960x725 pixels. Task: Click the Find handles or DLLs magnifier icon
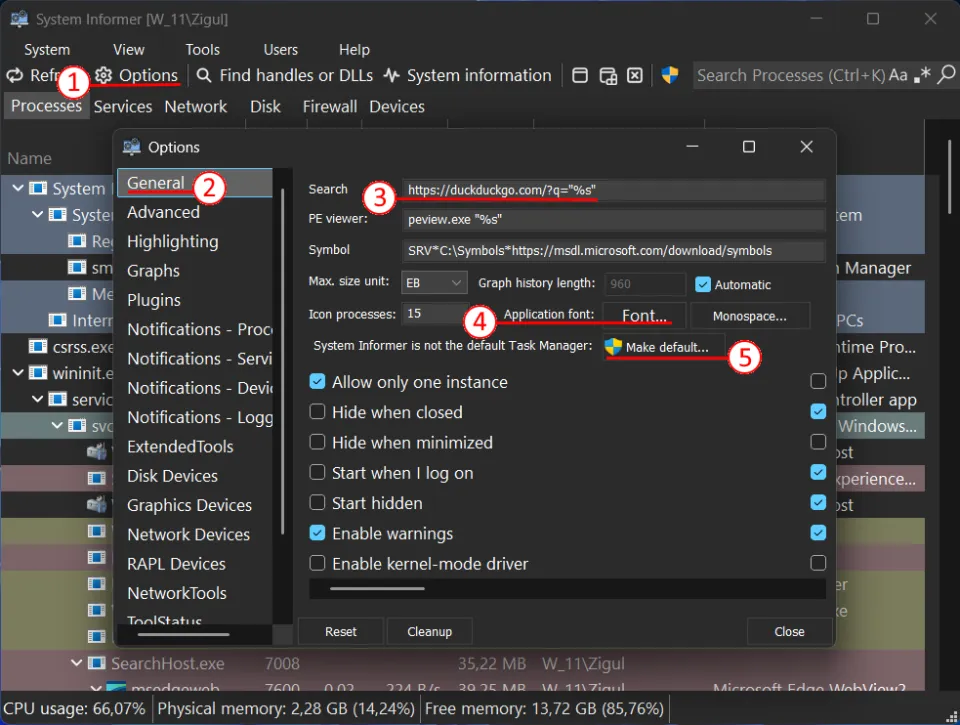tap(204, 75)
